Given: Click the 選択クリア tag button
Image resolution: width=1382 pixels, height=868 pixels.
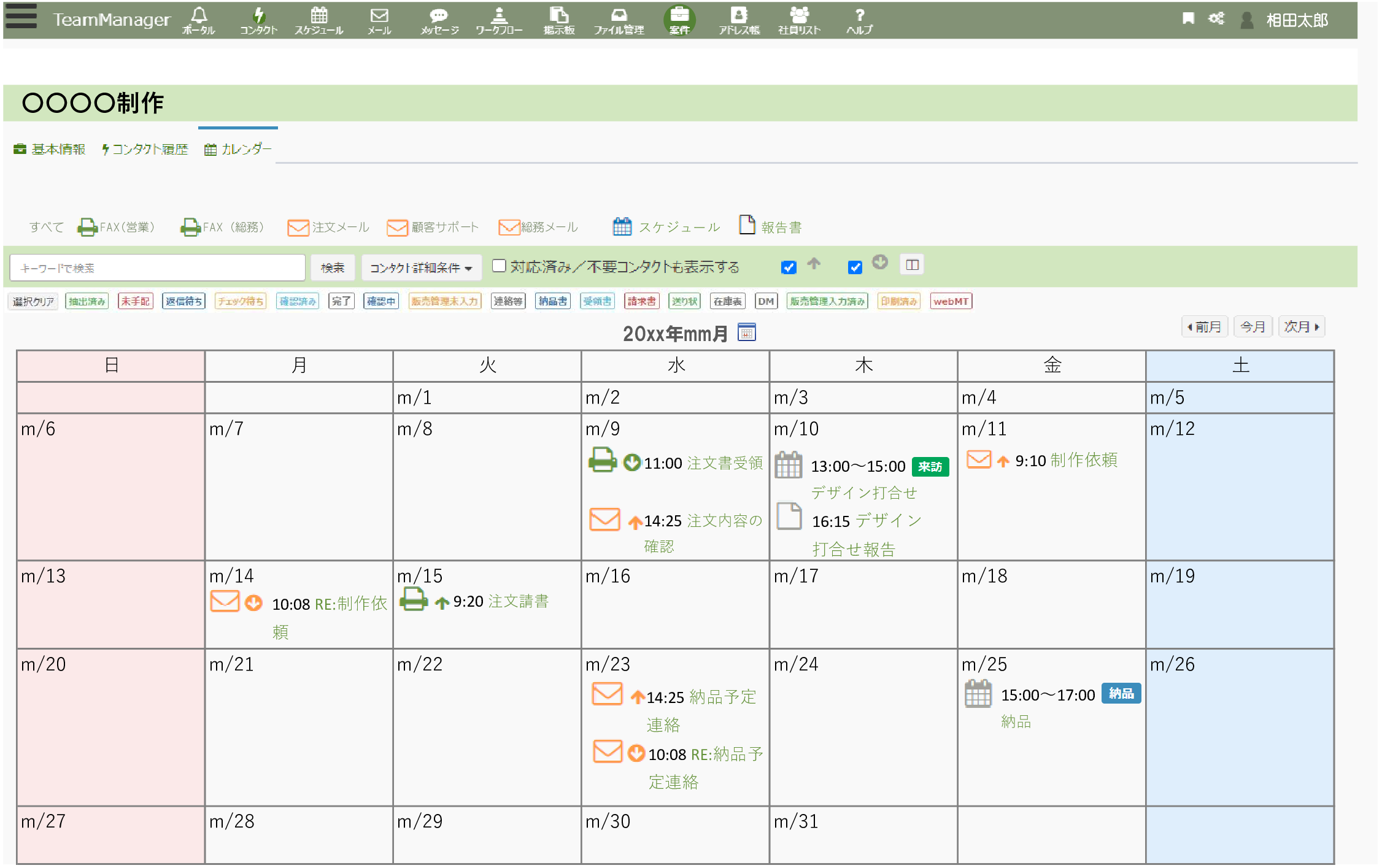Looking at the screenshot, I should (x=34, y=302).
